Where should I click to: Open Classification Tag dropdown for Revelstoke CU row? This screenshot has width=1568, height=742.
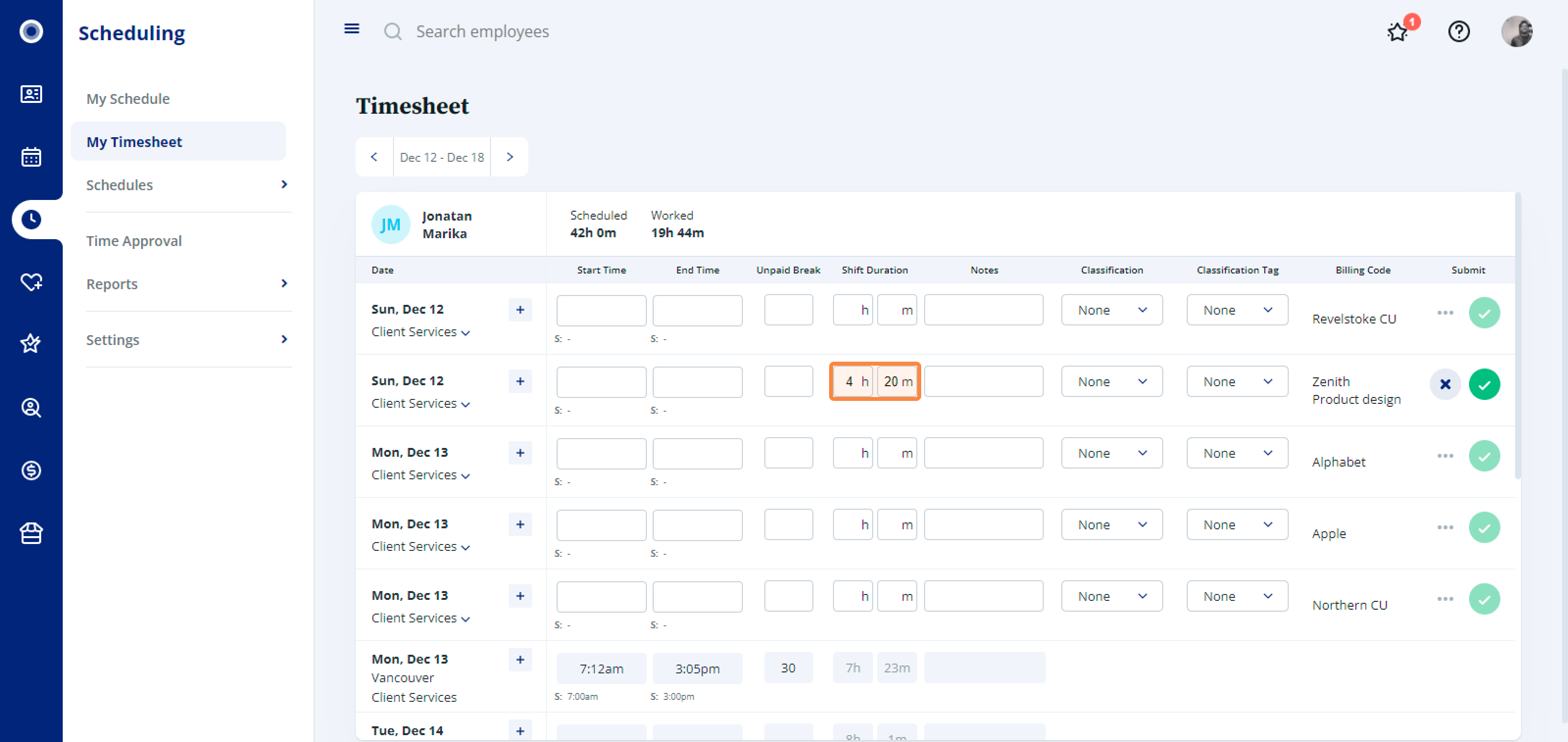pos(1237,310)
